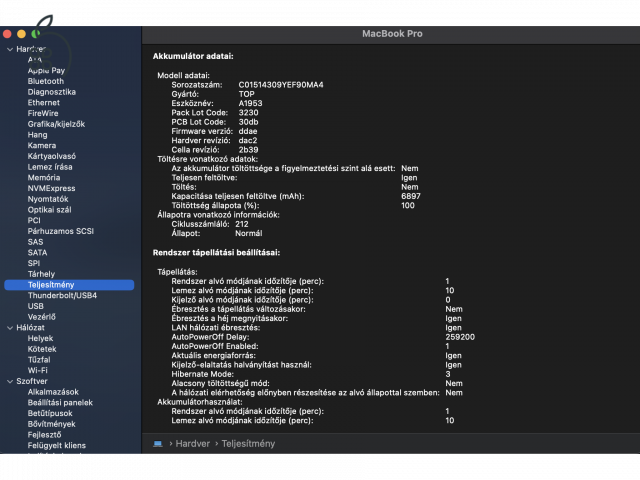The width and height of the screenshot is (640, 480).
Task: Click the Akkumulátor adatai heading
Action: click(x=193, y=56)
